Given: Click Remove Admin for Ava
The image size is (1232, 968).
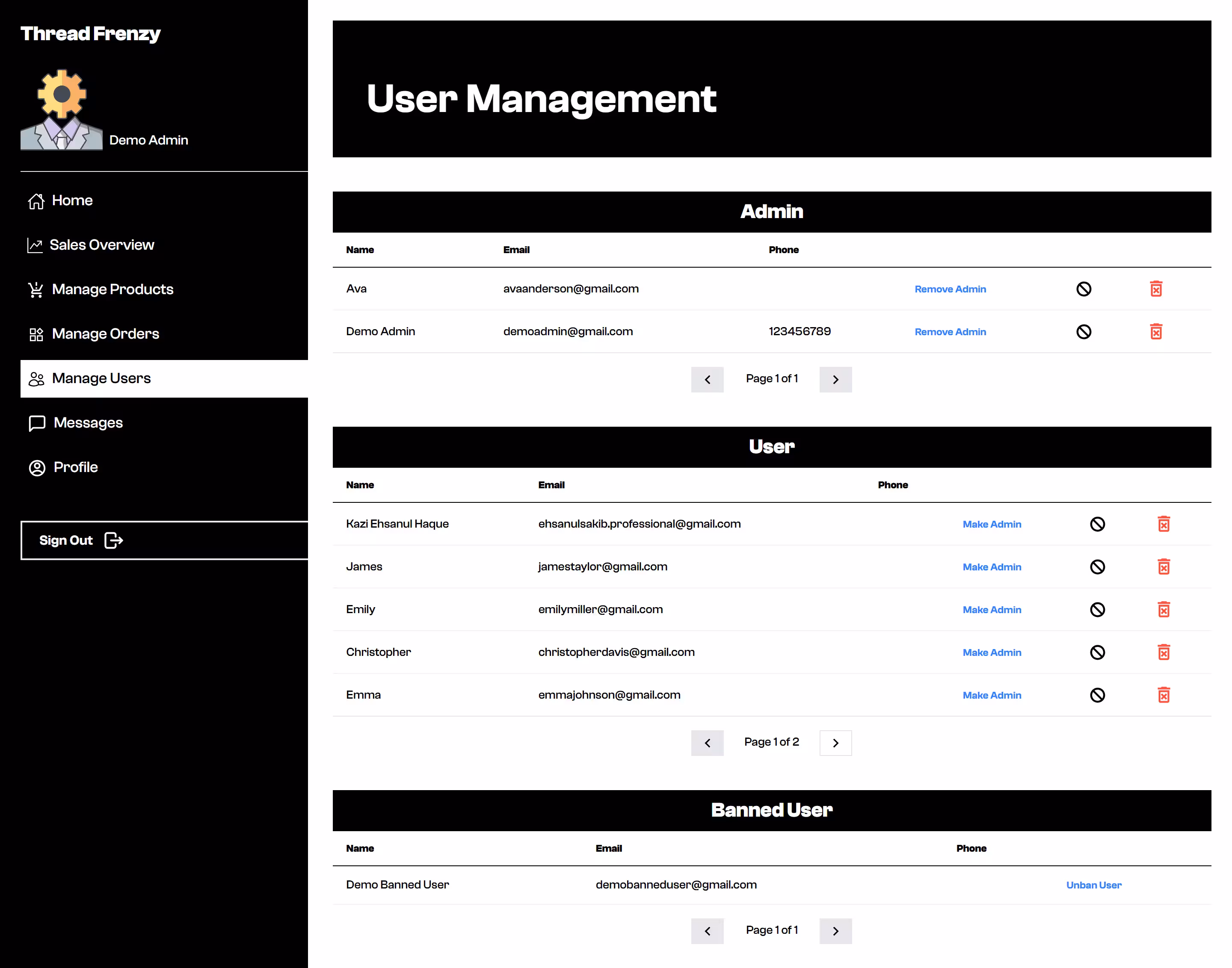Looking at the screenshot, I should (950, 289).
